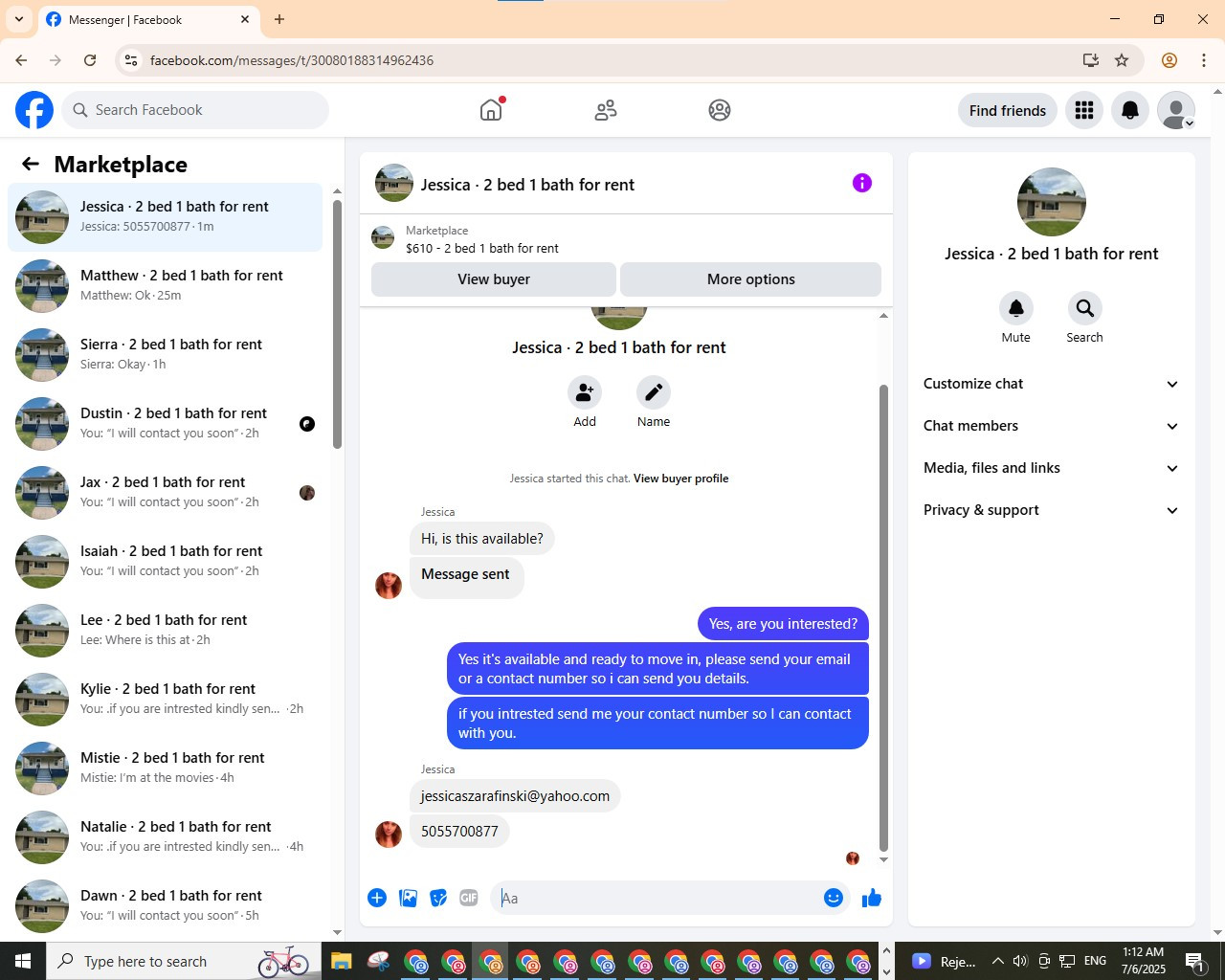Add people to the chat
Screen dimensions: 1225x980
click(x=585, y=392)
